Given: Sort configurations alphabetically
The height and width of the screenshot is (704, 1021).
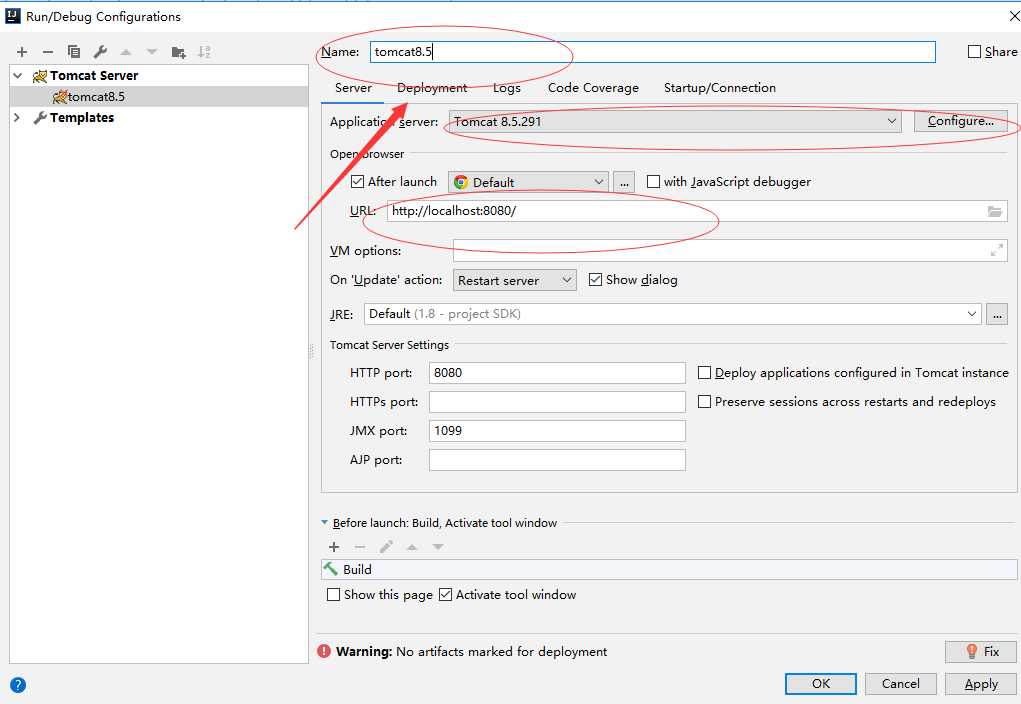Looking at the screenshot, I should click(204, 52).
